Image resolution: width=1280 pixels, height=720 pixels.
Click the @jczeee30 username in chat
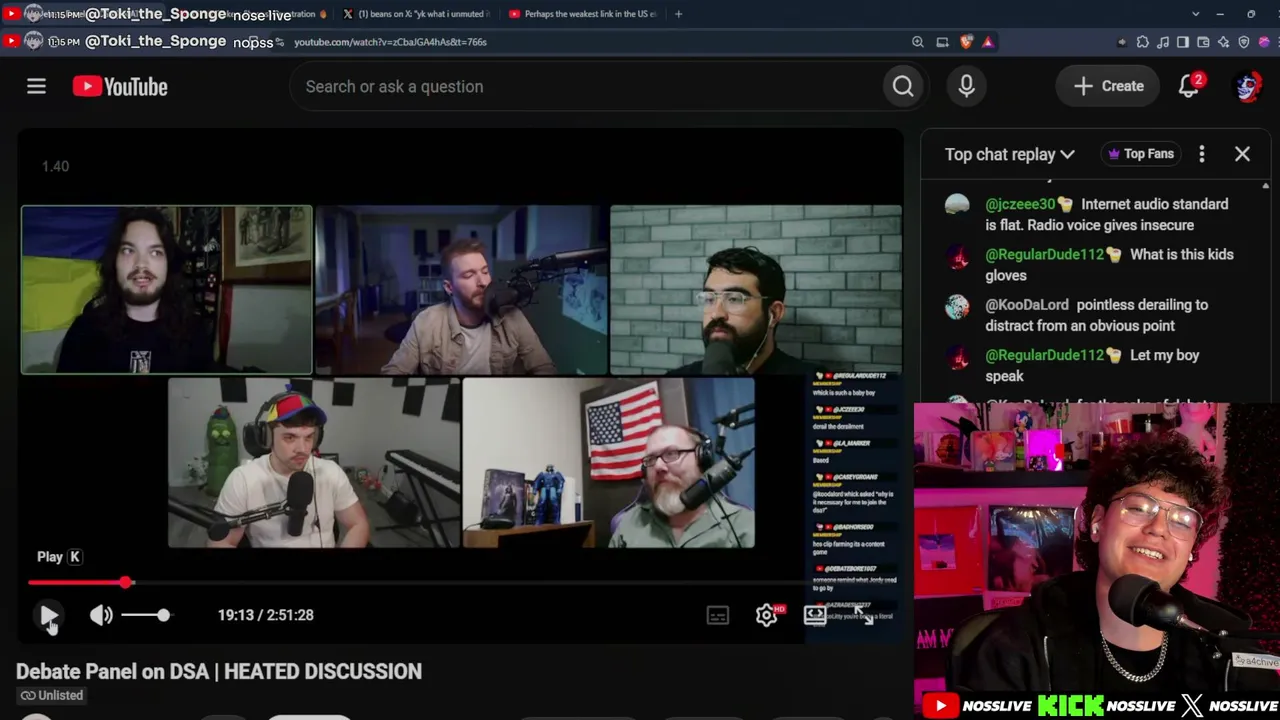tap(1020, 204)
